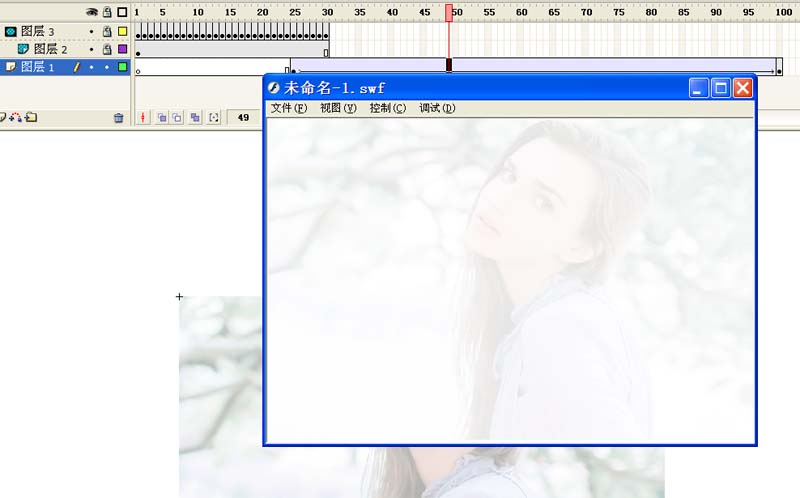This screenshot has height=498, width=800.
Task: Select the last keyframe of 图层 1 tween
Action: pos(779,67)
